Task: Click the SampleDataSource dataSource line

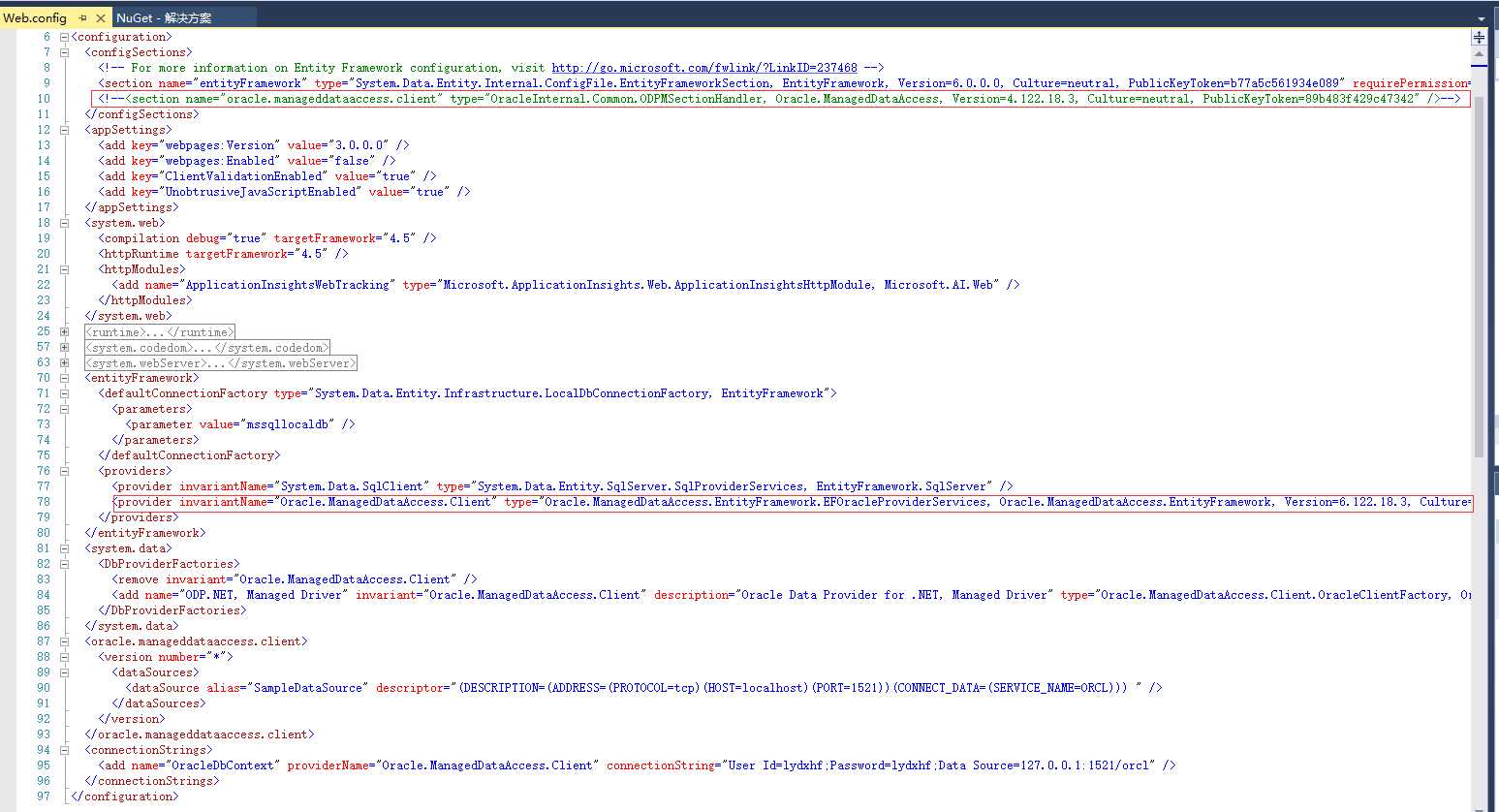Action: (643, 688)
